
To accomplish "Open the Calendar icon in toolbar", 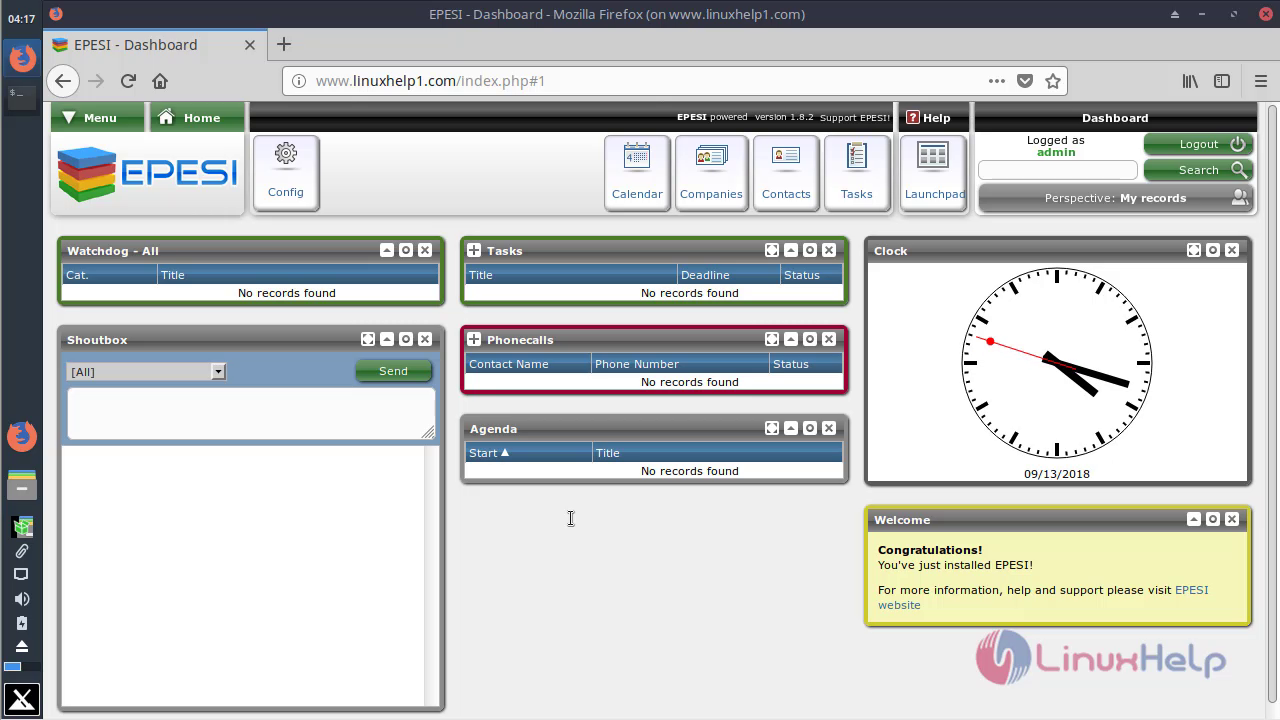I will [x=637, y=172].
